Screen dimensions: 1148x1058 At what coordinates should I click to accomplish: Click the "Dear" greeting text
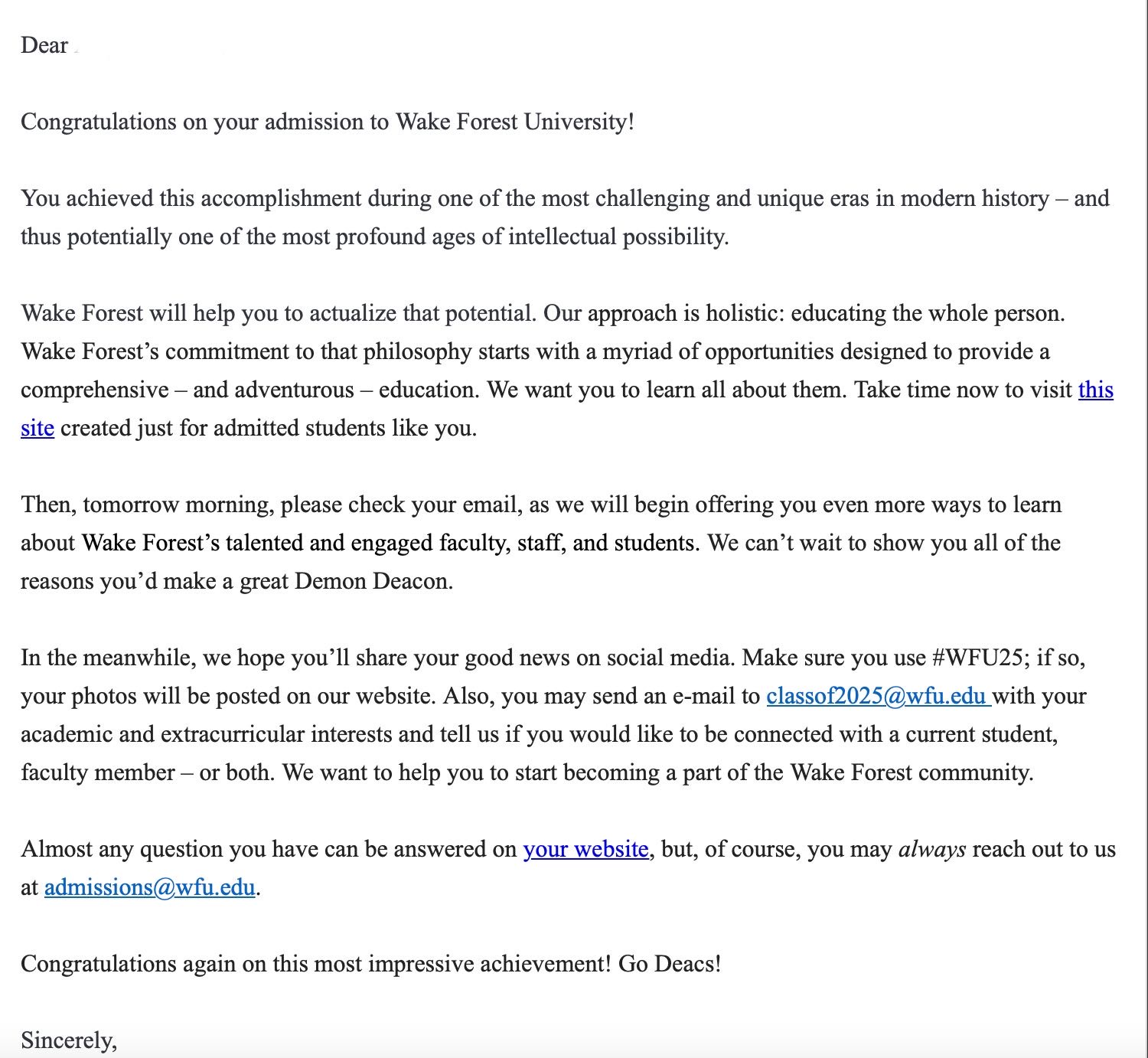coord(44,46)
